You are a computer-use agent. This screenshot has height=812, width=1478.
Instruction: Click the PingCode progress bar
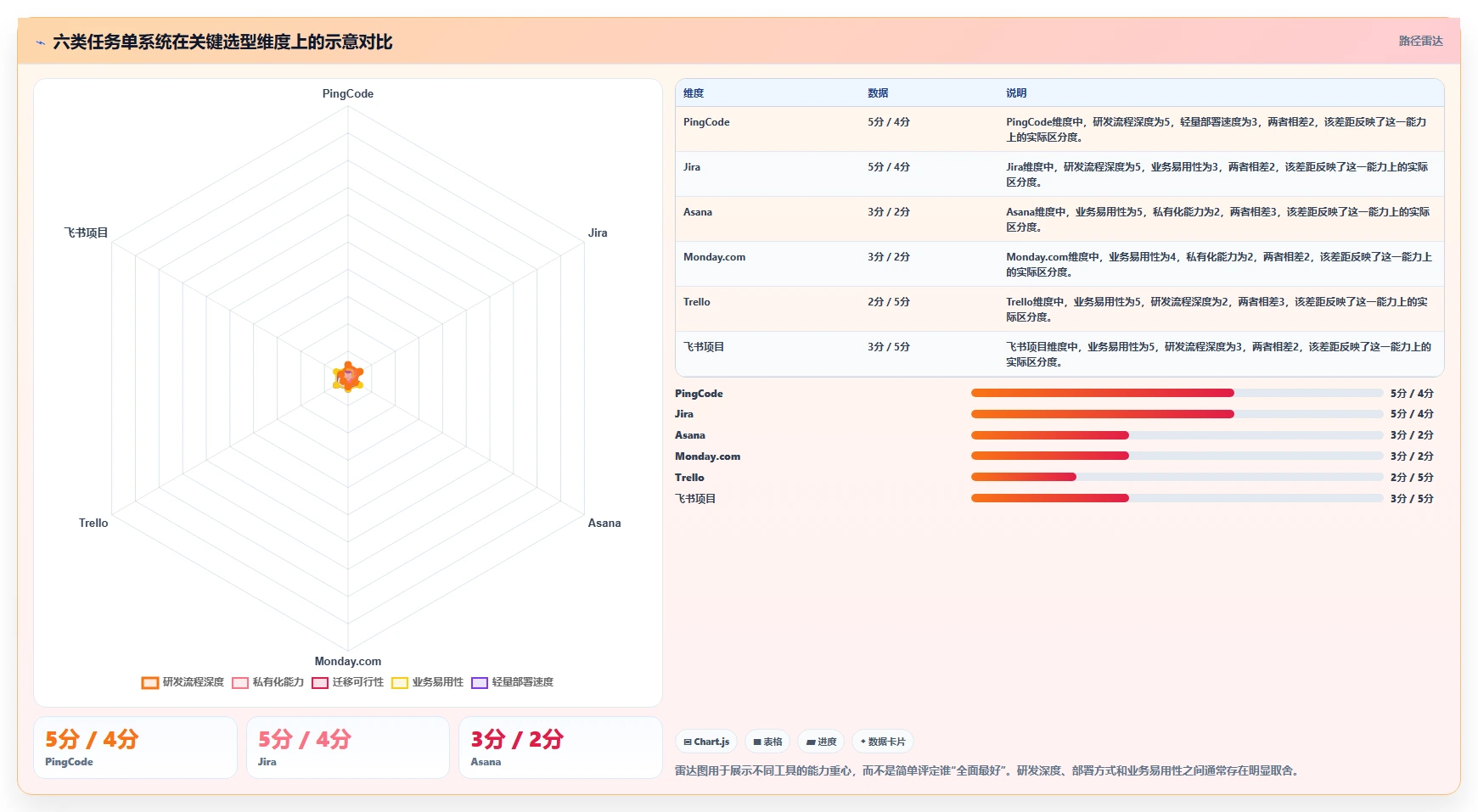click(x=1177, y=393)
